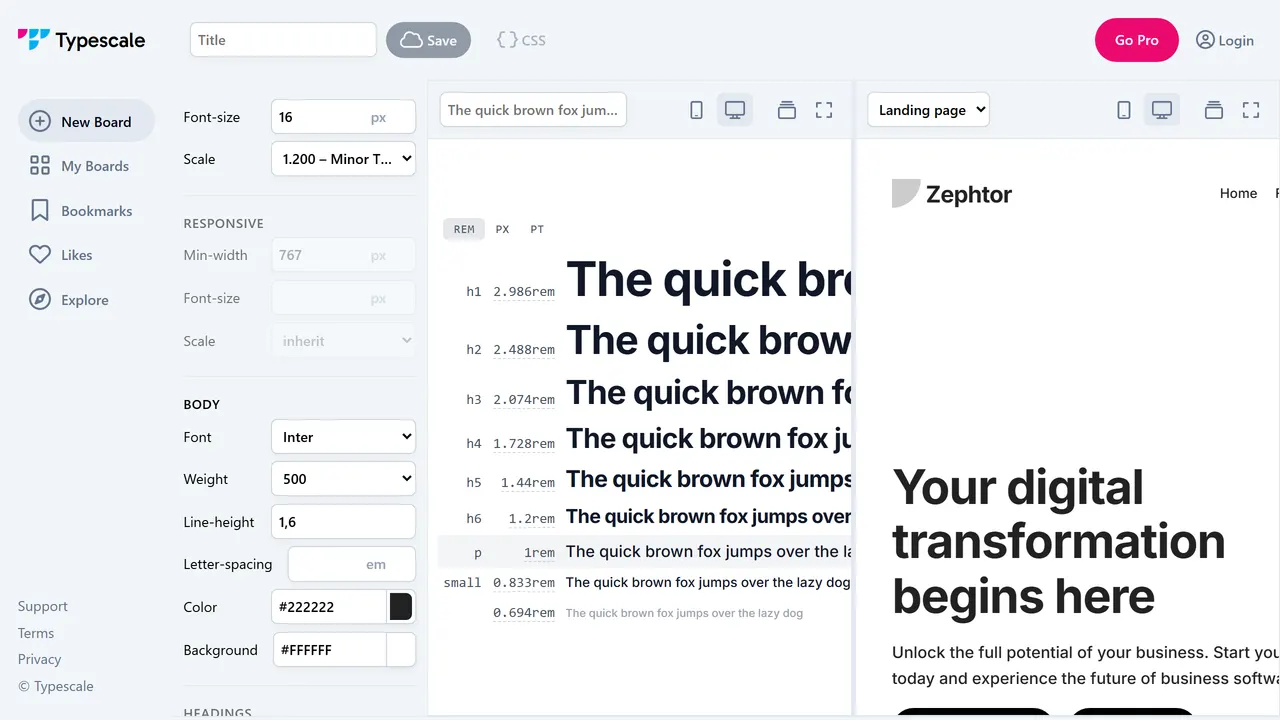Click the Typescale logo icon
The image size is (1280, 720).
point(33,40)
